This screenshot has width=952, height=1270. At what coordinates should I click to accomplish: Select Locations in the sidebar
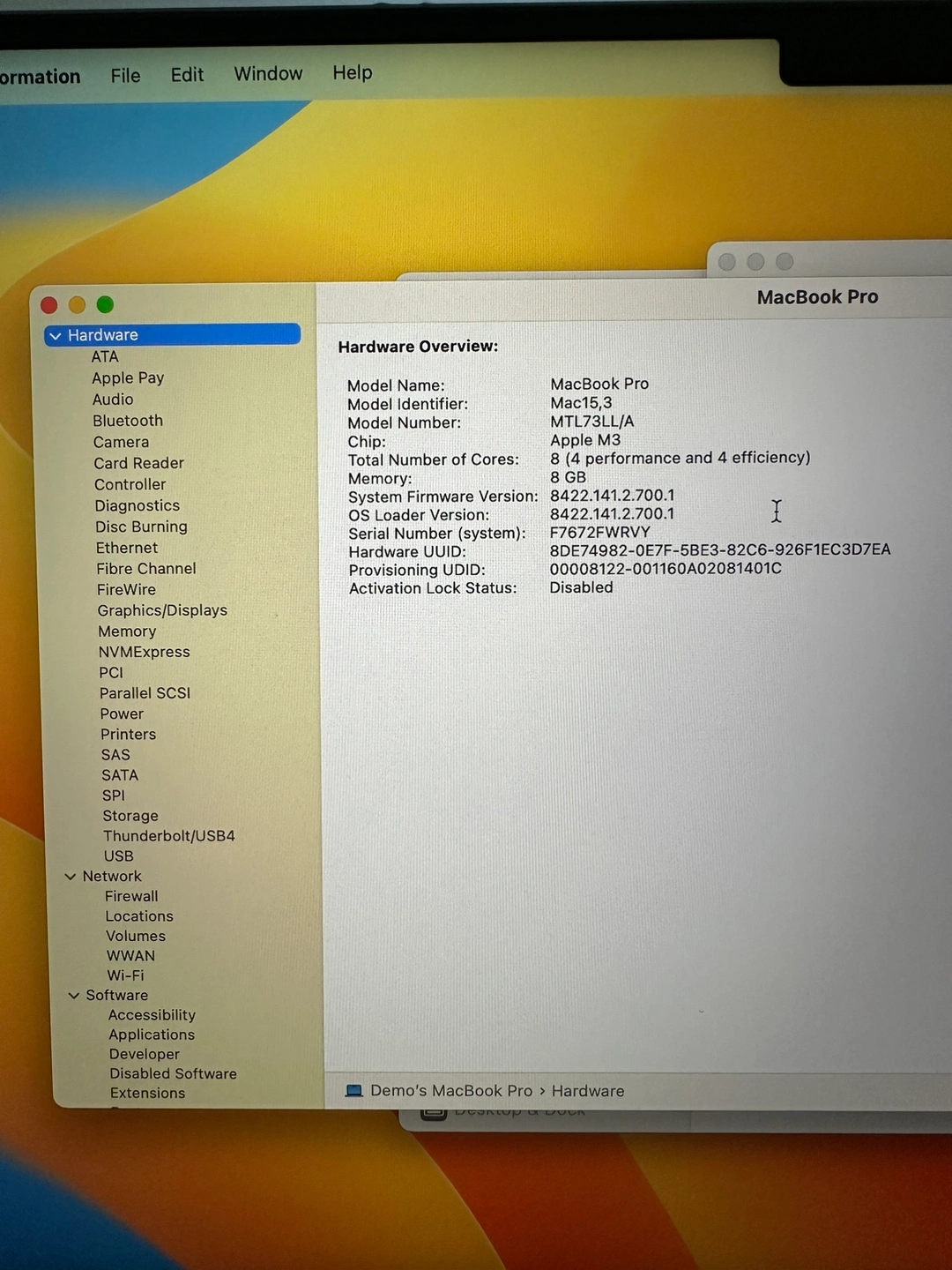tap(139, 916)
